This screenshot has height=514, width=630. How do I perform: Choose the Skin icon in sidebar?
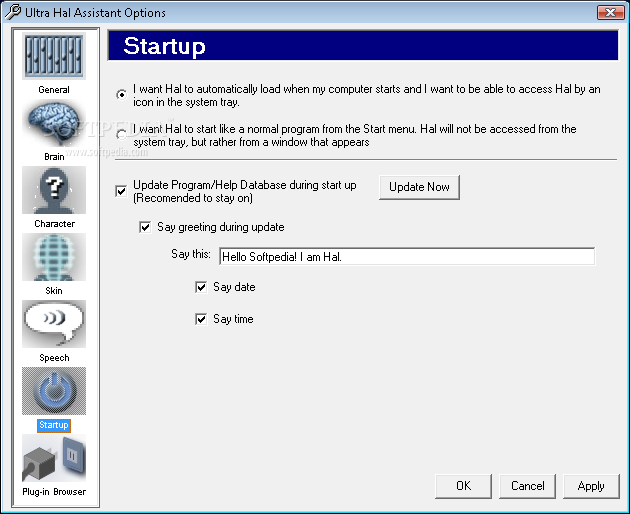[54, 257]
